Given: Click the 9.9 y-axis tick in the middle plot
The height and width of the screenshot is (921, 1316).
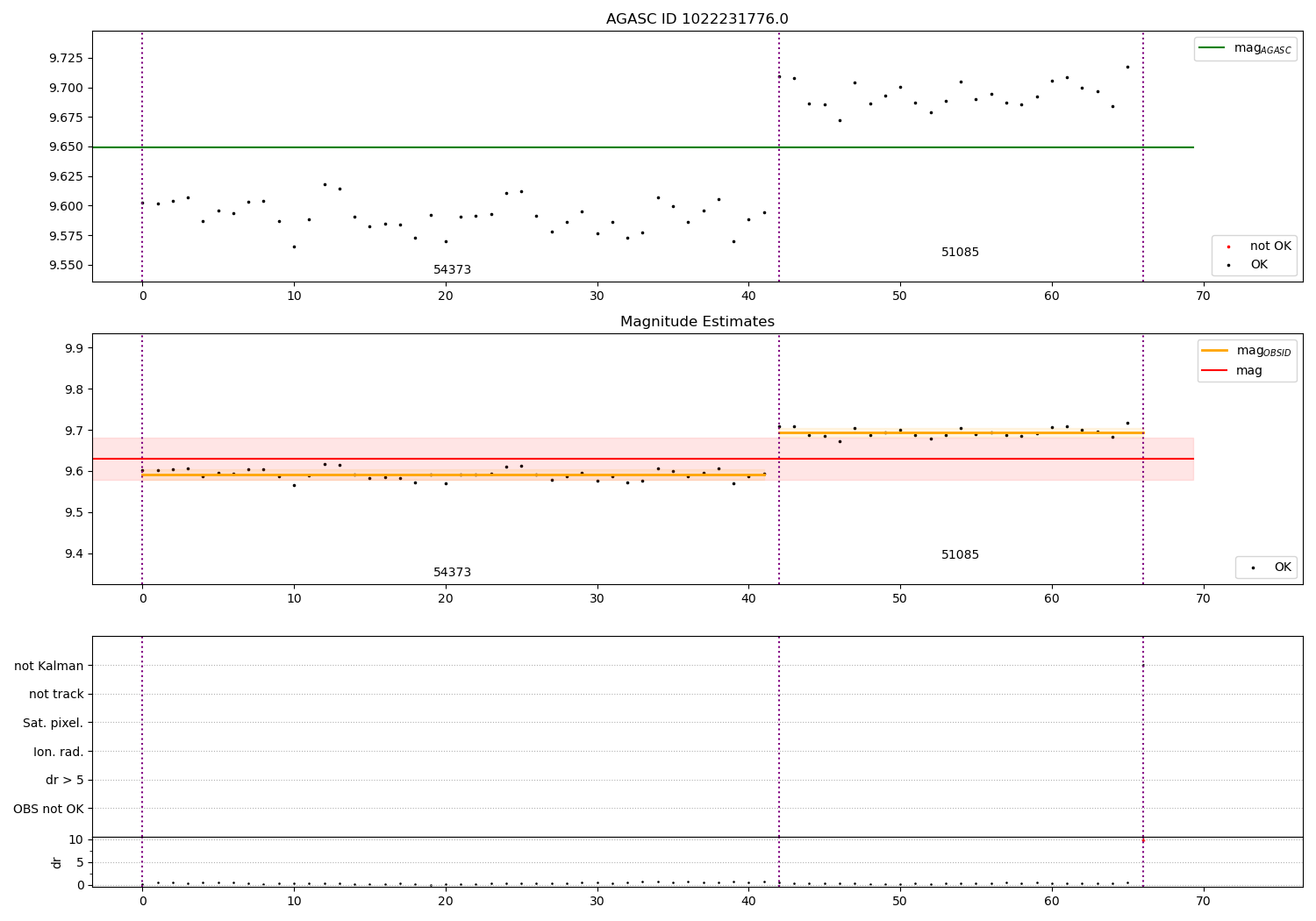Looking at the screenshot, I should [x=74, y=348].
